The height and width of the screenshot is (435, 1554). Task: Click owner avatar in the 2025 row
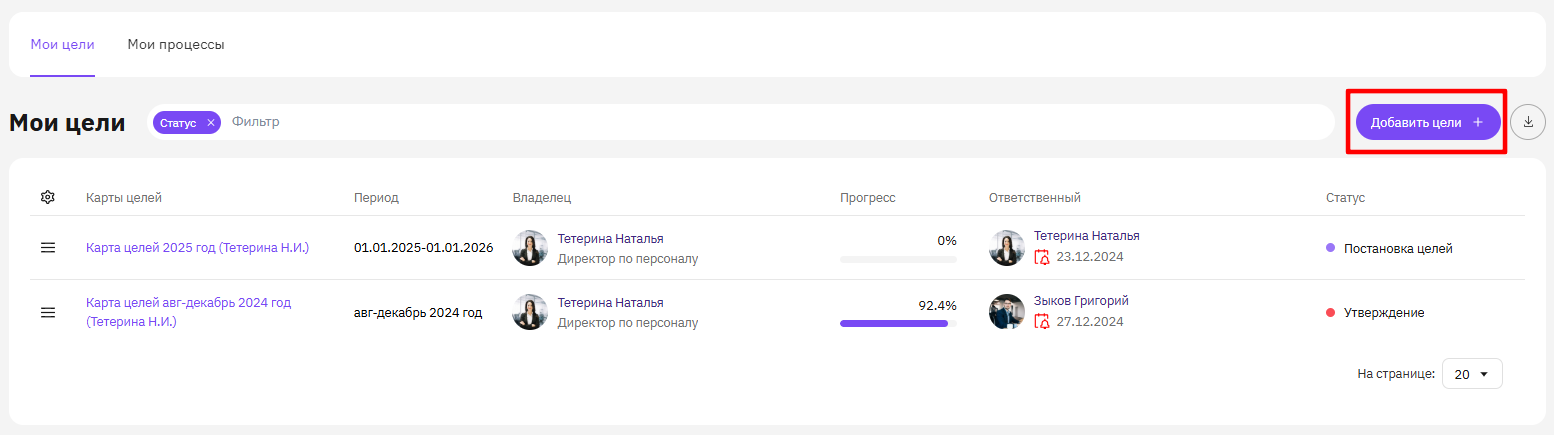[x=530, y=248]
